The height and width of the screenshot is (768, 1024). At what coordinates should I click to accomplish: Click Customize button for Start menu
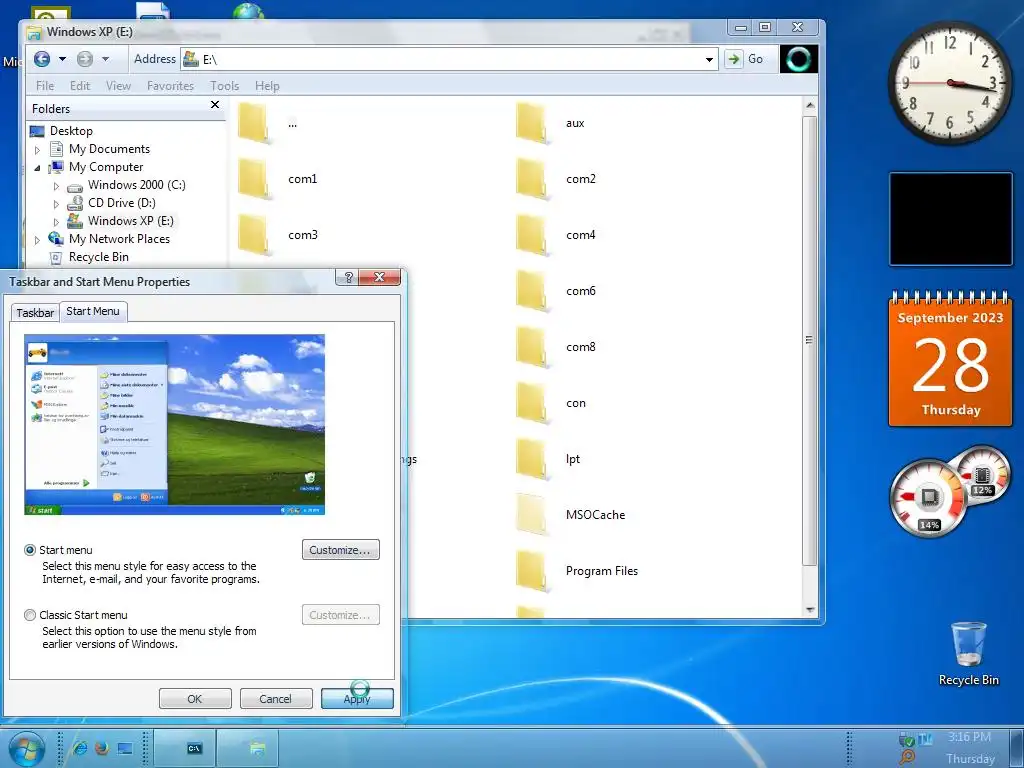coord(340,550)
